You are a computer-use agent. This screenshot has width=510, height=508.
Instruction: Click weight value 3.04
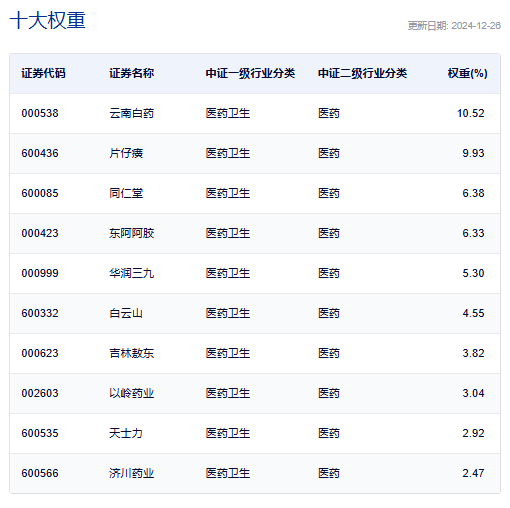click(473, 393)
